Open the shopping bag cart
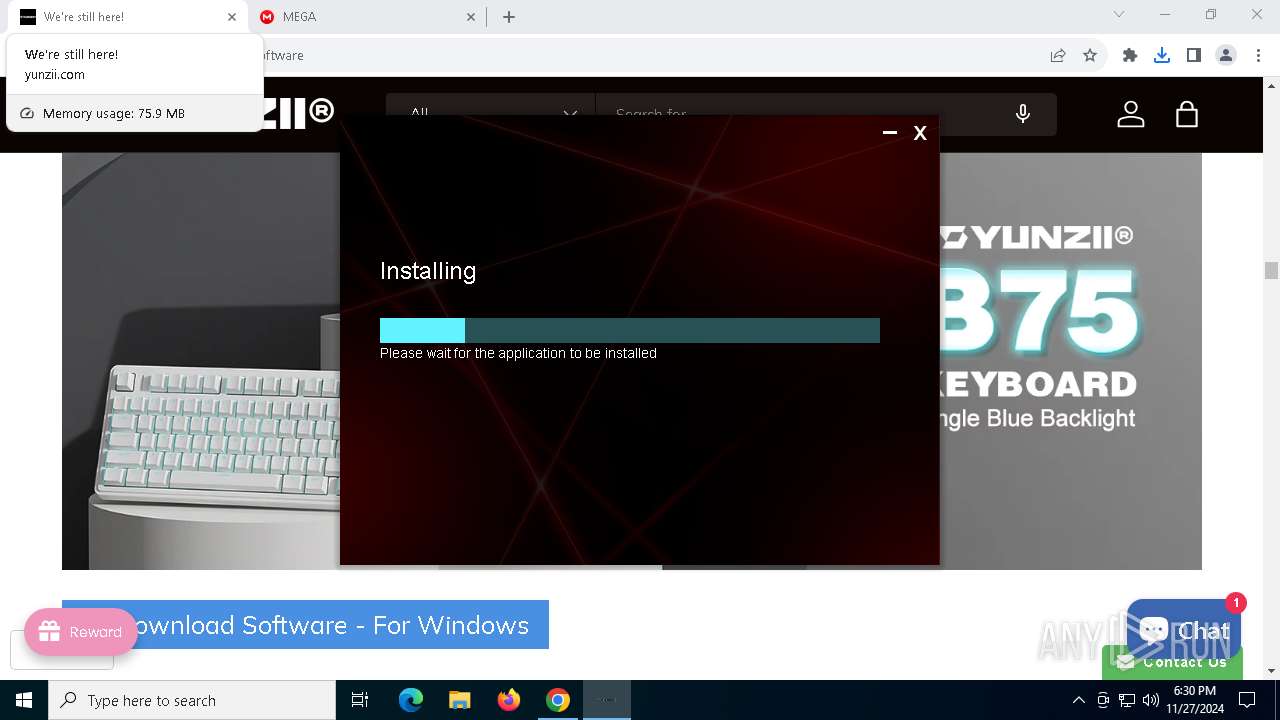The width and height of the screenshot is (1280, 720). [1187, 114]
